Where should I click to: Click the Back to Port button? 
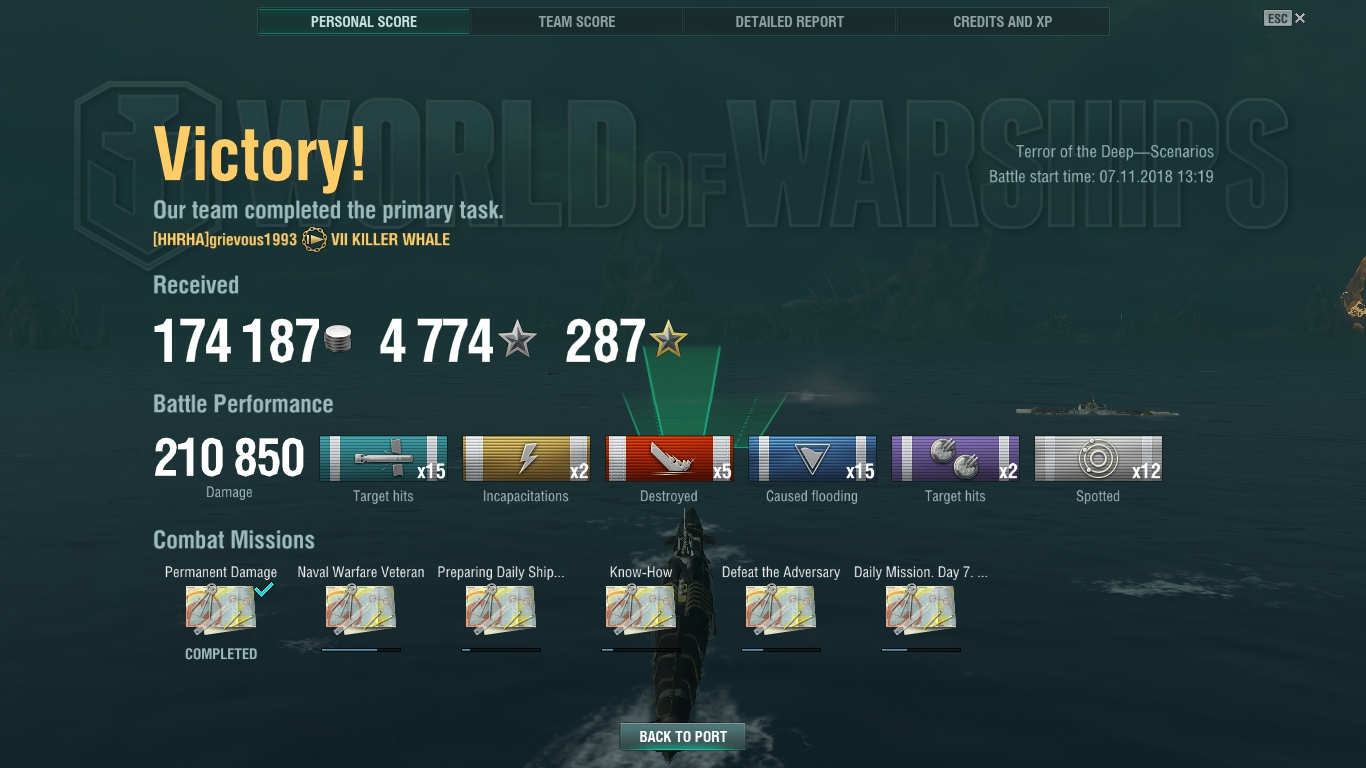pyautogui.click(x=683, y=736)
